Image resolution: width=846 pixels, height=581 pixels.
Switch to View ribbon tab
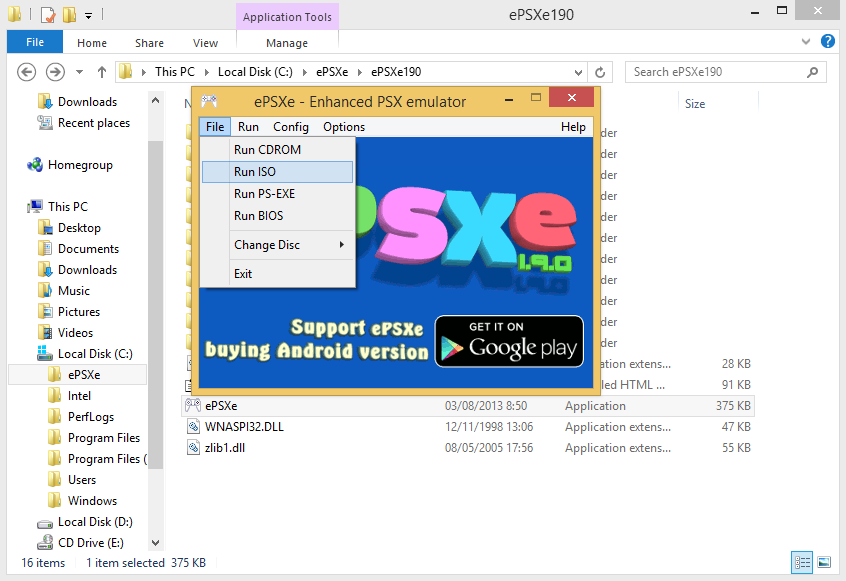coord(206,43)
